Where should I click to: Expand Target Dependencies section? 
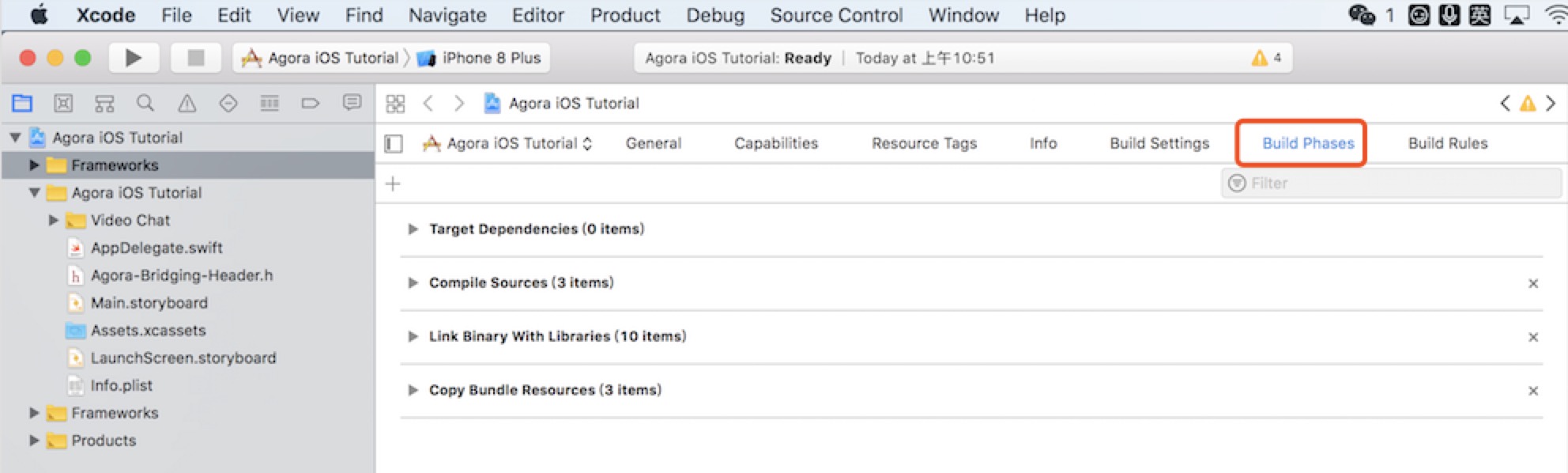413,229
